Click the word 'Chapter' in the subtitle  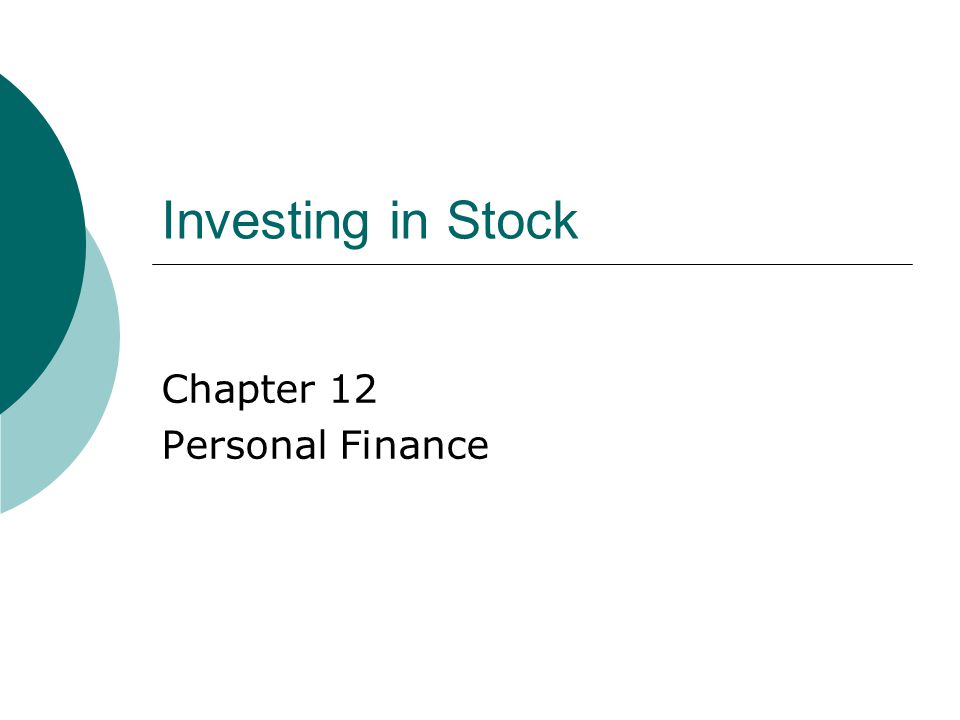tap(238, 390)
